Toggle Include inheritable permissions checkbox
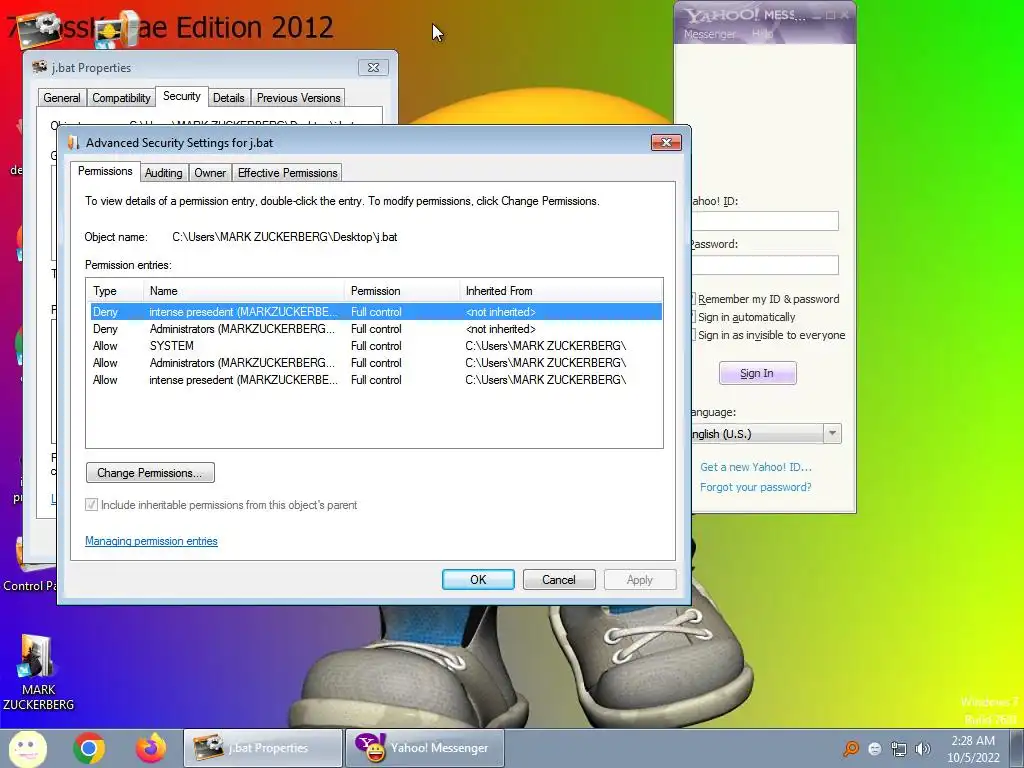The width and height of the screenshot is (1024, 768). coord(91,505)
